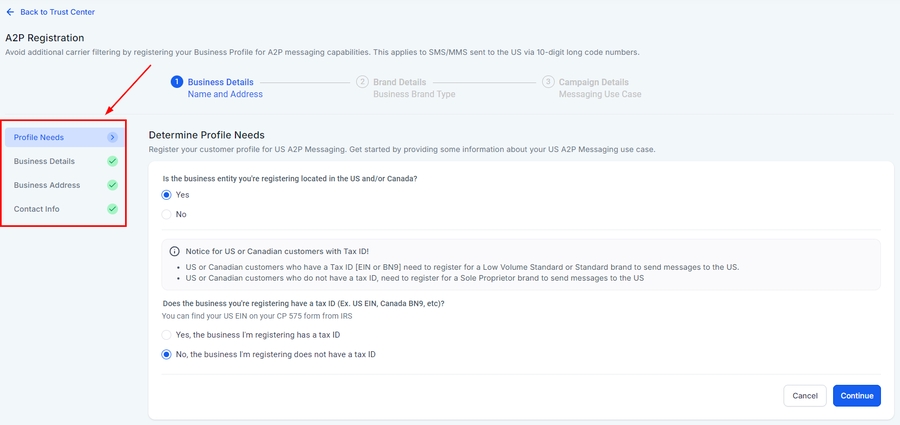
Task: Open Profile Needs sidebar item
Action: click(40, 137)
